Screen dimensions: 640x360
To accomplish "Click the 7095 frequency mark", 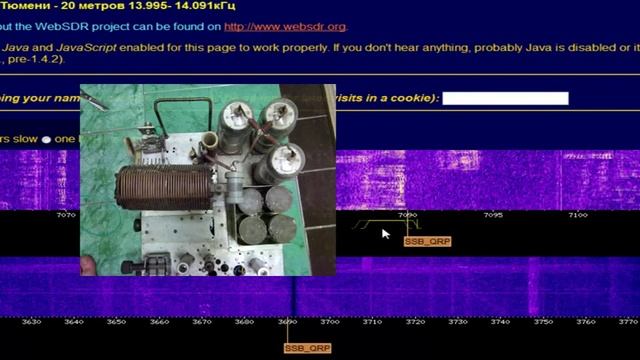I will (x=493, y=215).
